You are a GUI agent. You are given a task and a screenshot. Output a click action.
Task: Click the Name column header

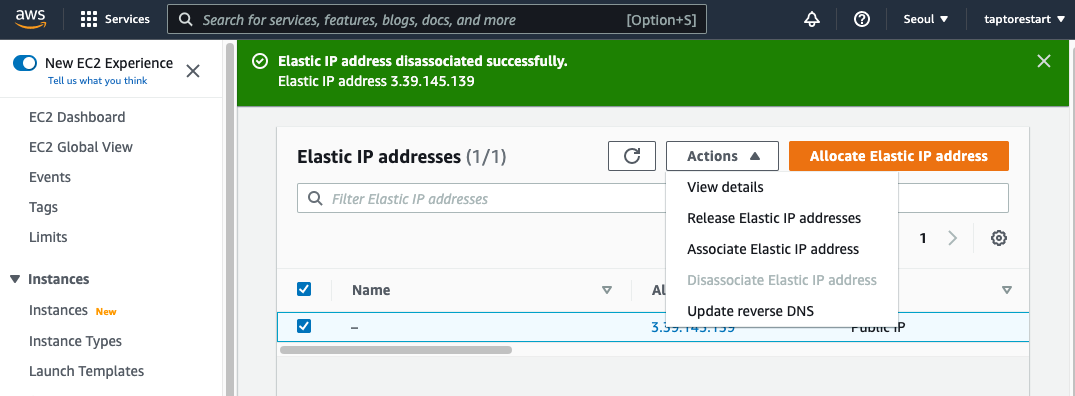(371, 290)
